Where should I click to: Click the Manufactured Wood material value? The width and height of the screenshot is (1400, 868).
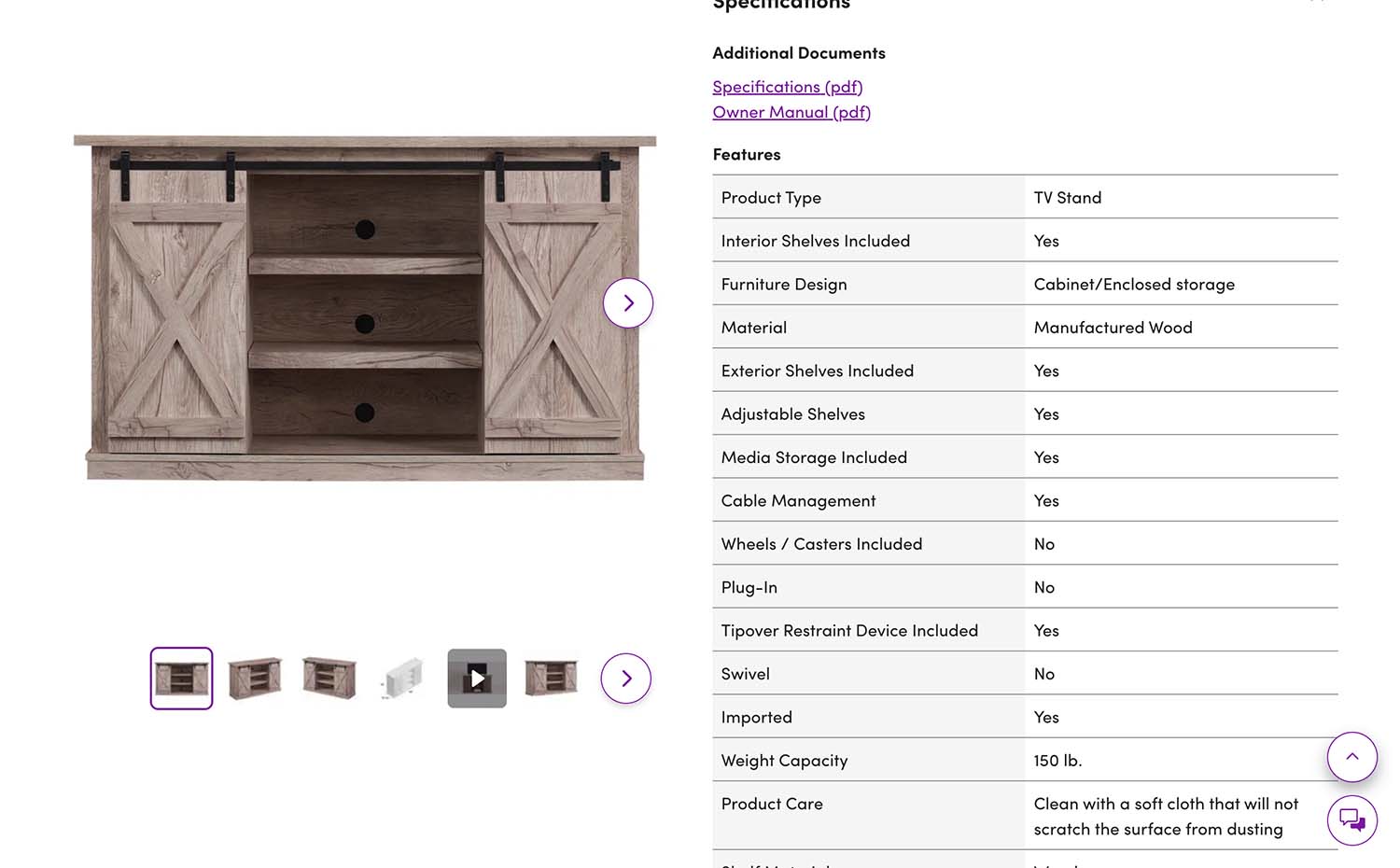click(1113, 328)
